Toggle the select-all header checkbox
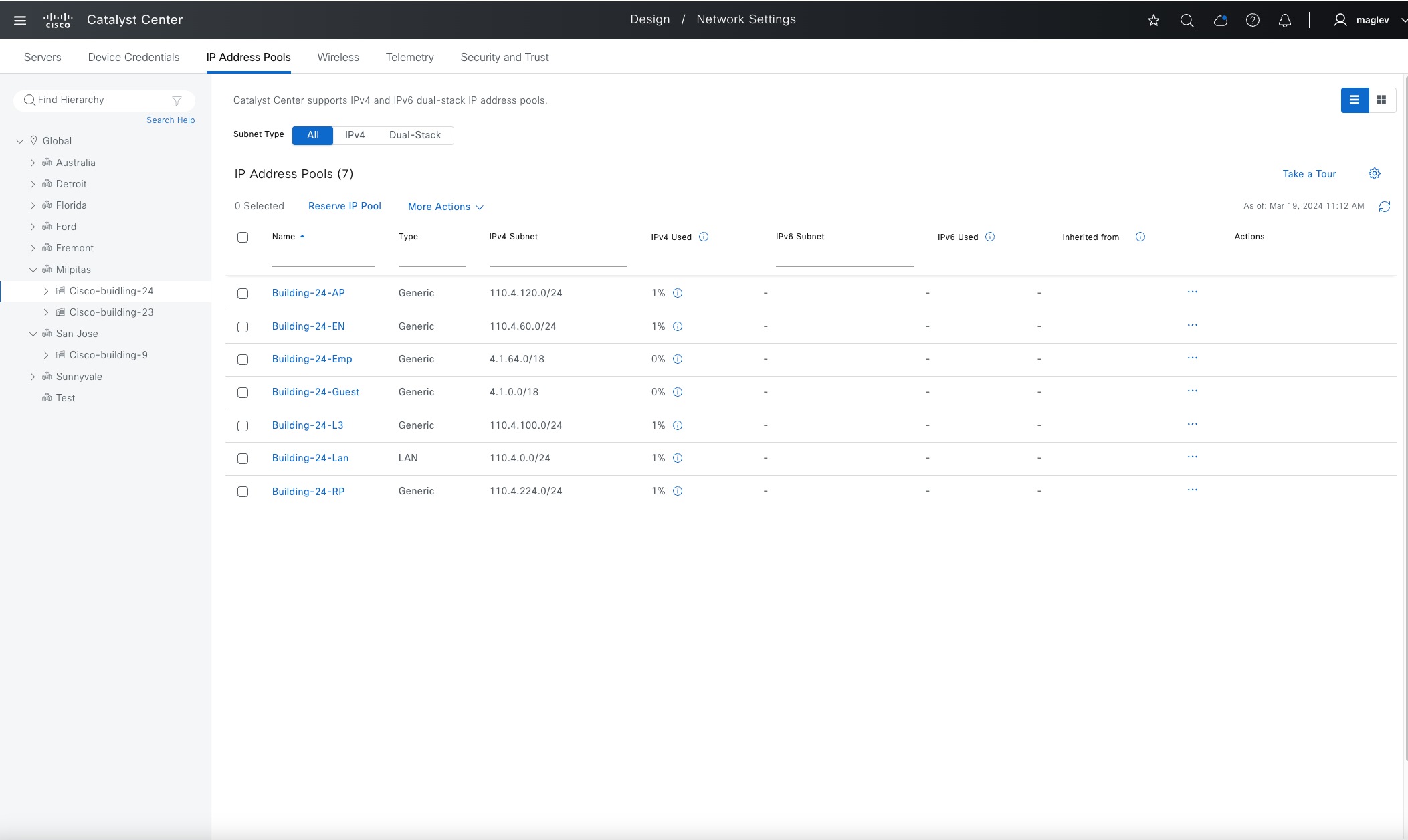This screenshot has height=840, width=1408. (243, 237)
